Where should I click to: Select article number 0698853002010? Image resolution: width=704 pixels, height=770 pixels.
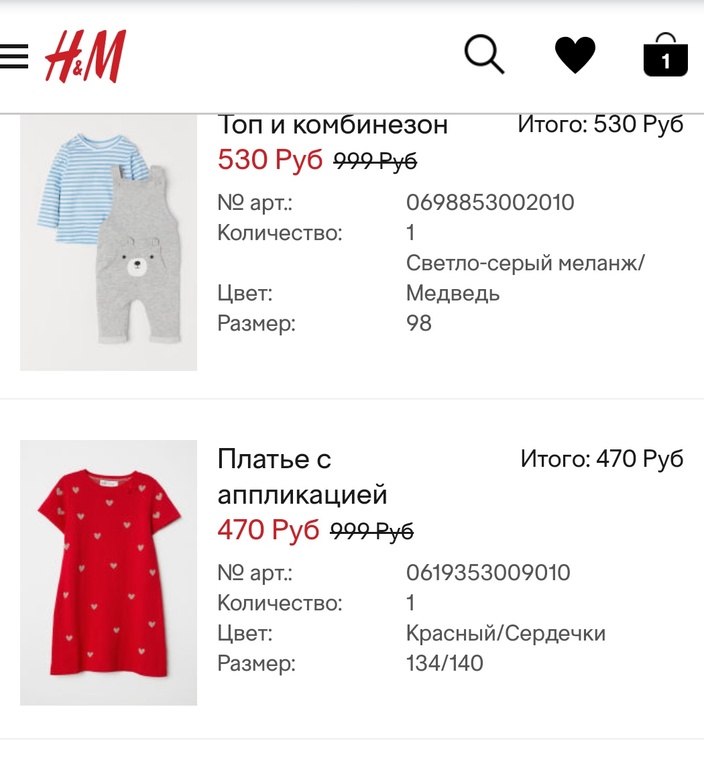tap(490, 202)
